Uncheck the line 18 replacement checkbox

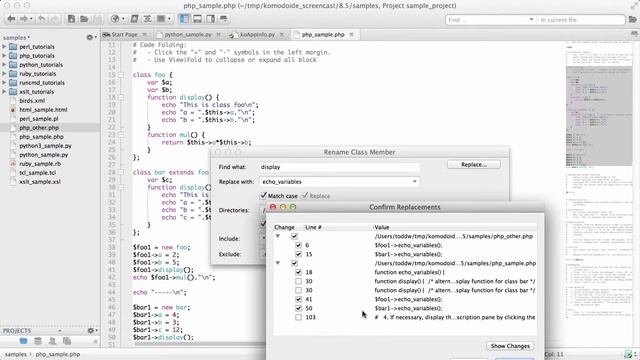click(x=298, y=272)
